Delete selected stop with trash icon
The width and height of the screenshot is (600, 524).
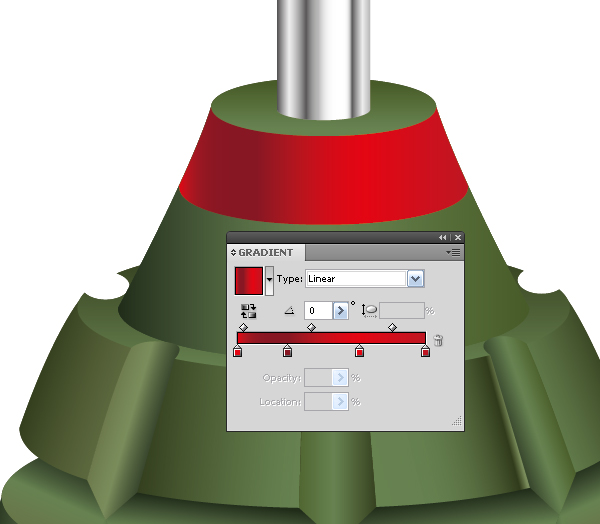pos(438,340)
